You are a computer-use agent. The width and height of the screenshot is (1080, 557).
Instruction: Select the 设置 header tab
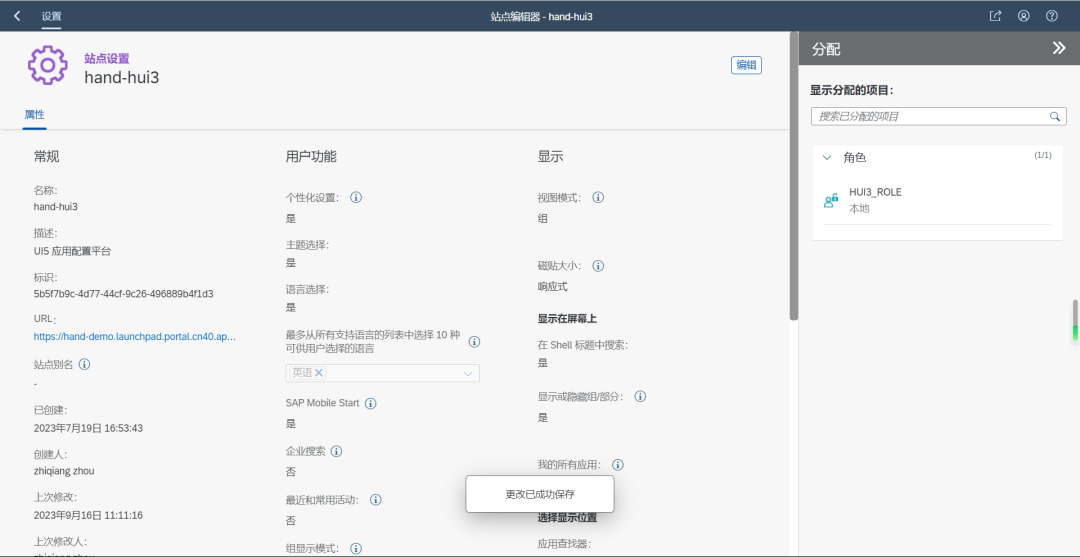52,16
